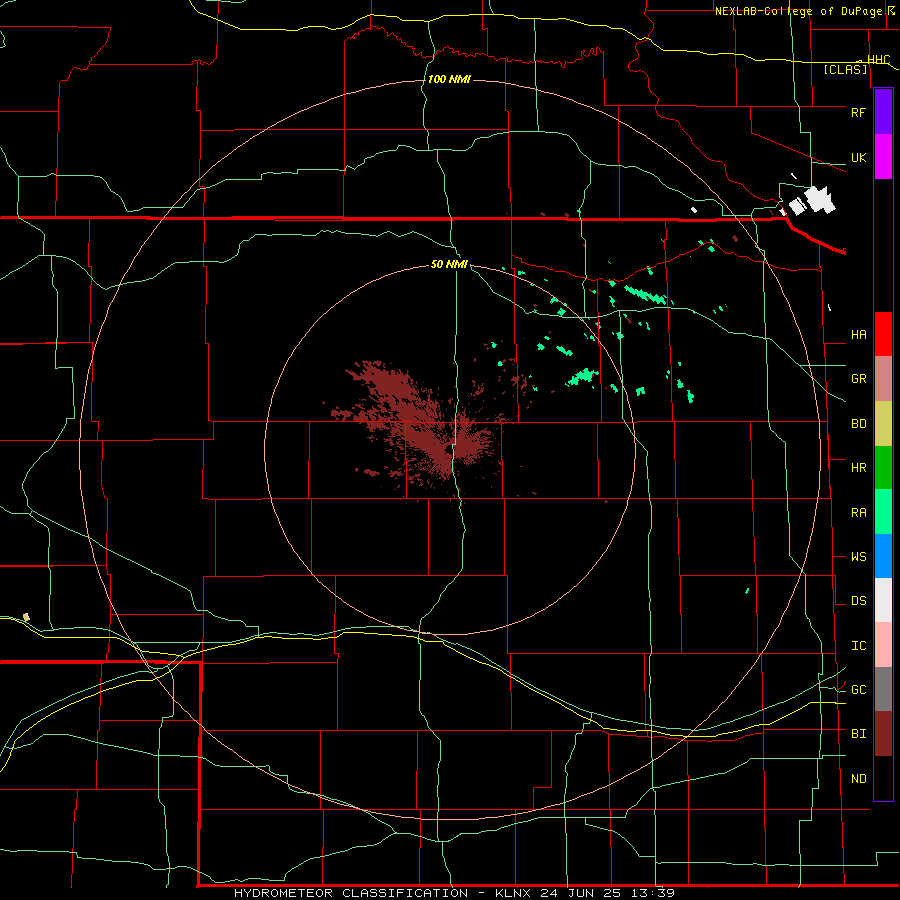Click the GC gray legend swatch
Viewport: 900px width, 900px height.
point(883,689)
